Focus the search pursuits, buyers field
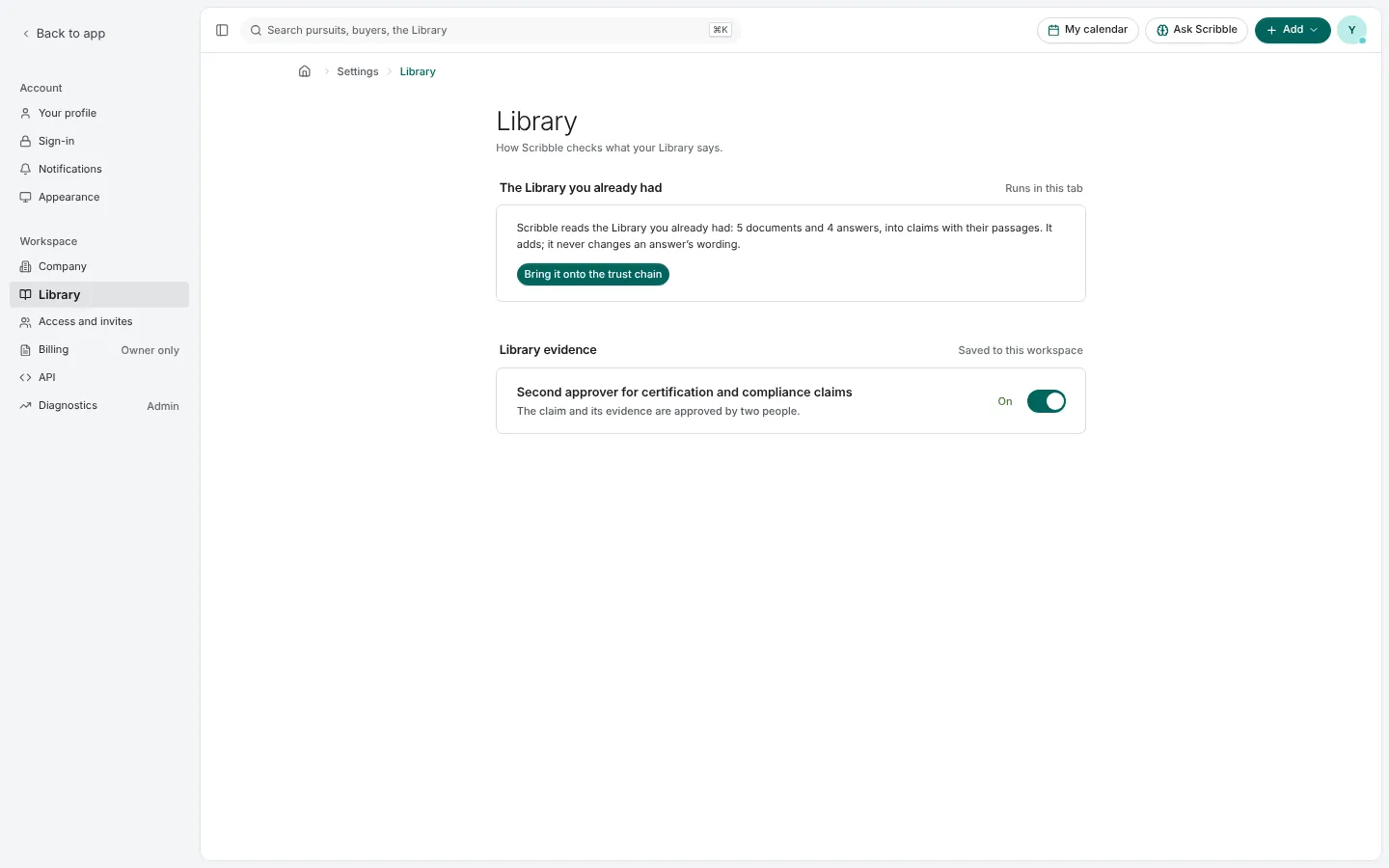 pos(490,30)
